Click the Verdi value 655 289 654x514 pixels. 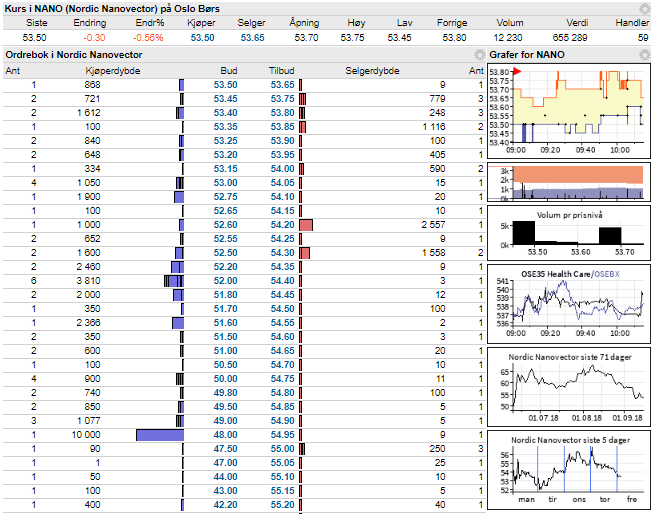pyautogui.click(x=570, y=38)
